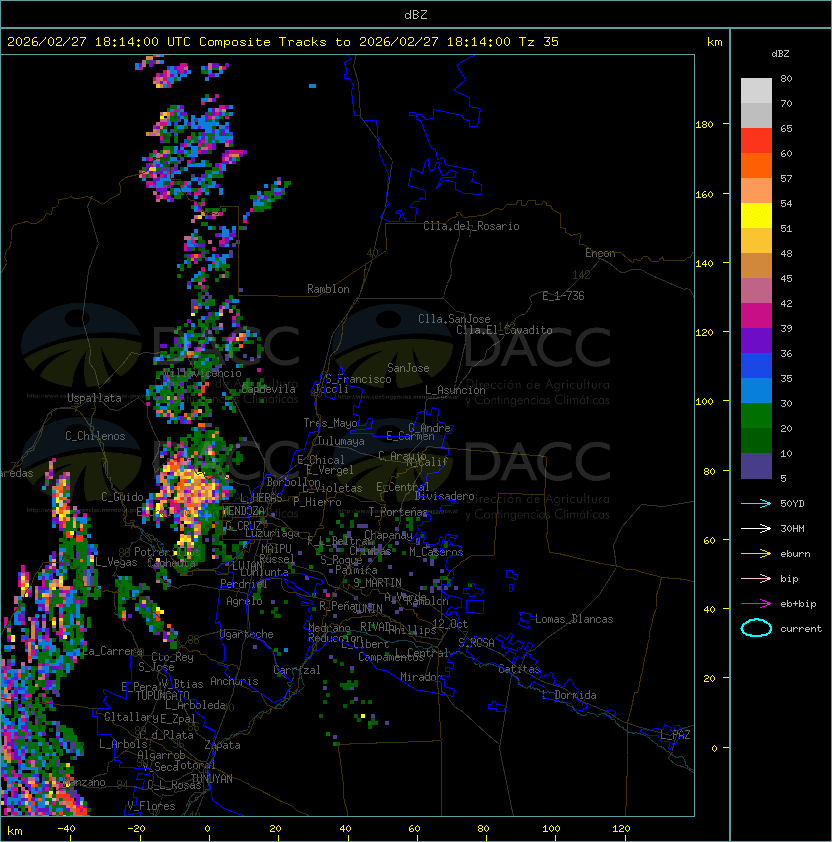Pick the light blue 35 dBZ swatch
Image resolution: width=832 pixels, height=842 pixels.
tap(756, 390)
